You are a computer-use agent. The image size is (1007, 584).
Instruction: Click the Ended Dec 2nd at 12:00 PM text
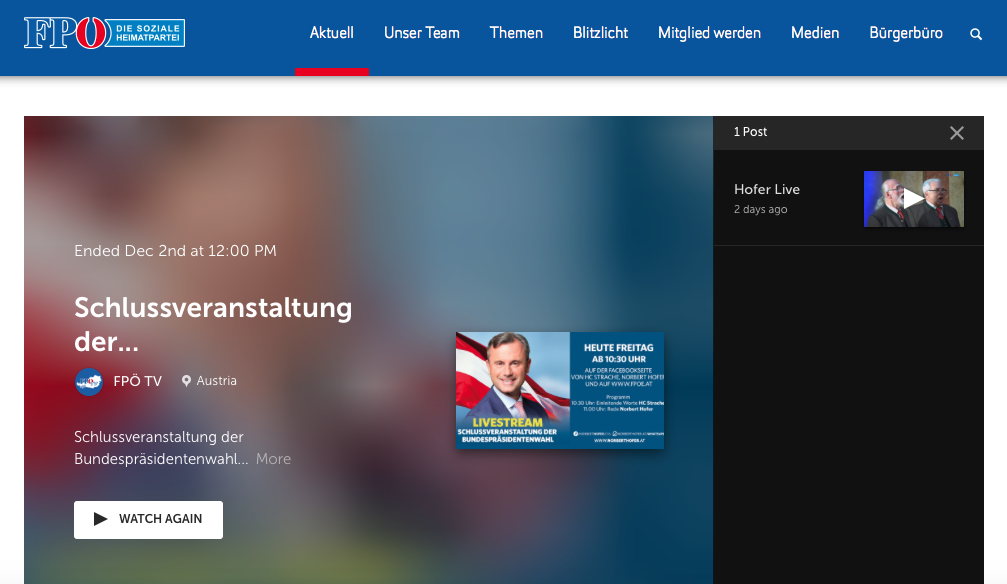point(175,251)
